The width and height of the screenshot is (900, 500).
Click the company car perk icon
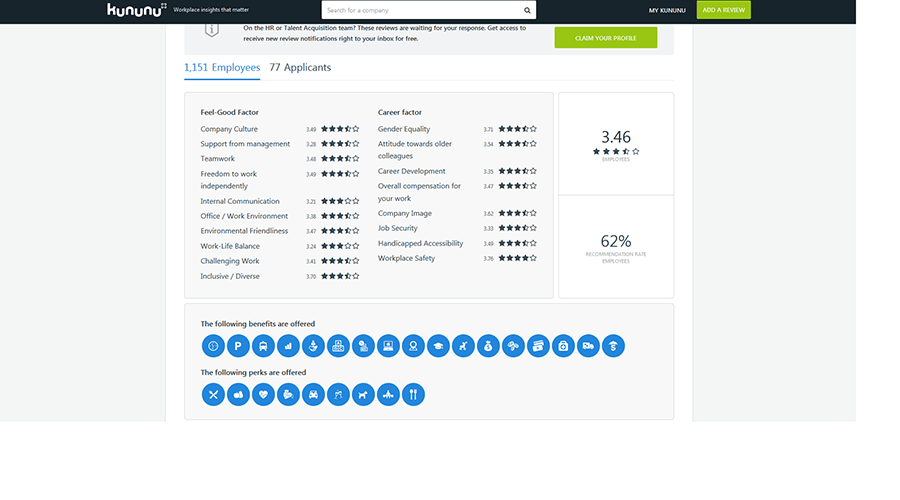[x=313, y=394]
